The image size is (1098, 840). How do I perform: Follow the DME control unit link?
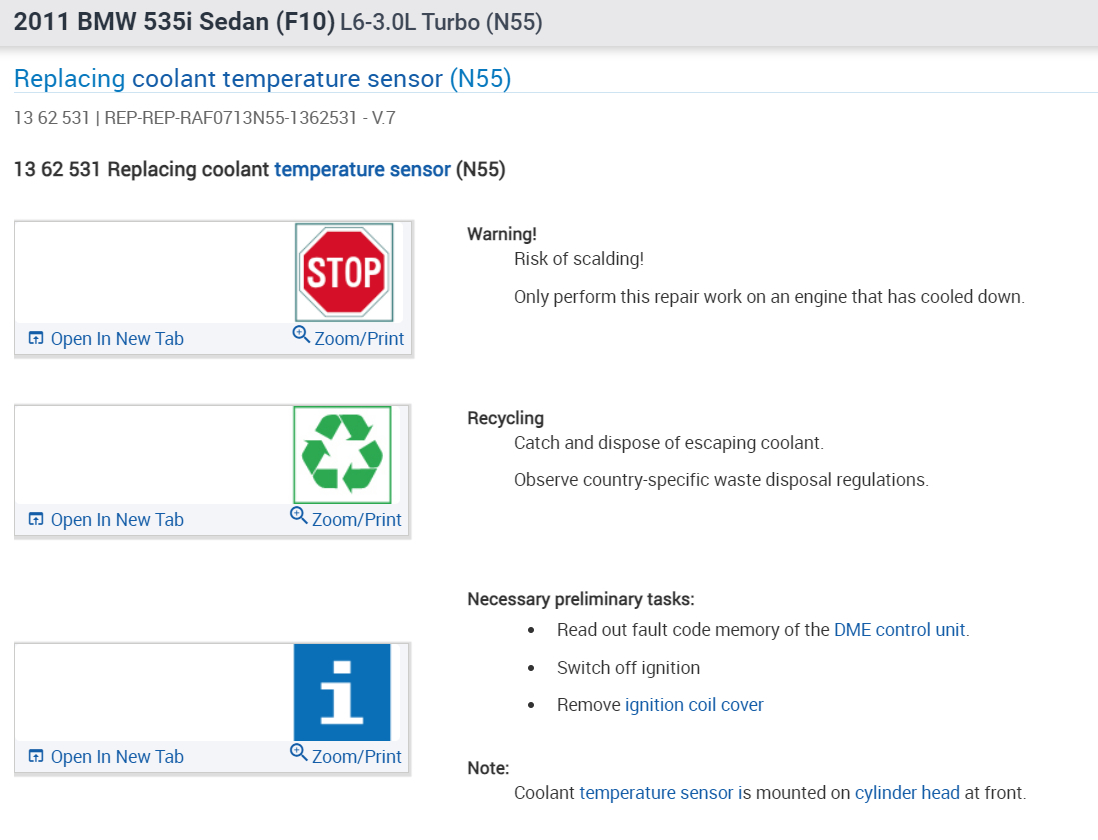tap(899, 630)
